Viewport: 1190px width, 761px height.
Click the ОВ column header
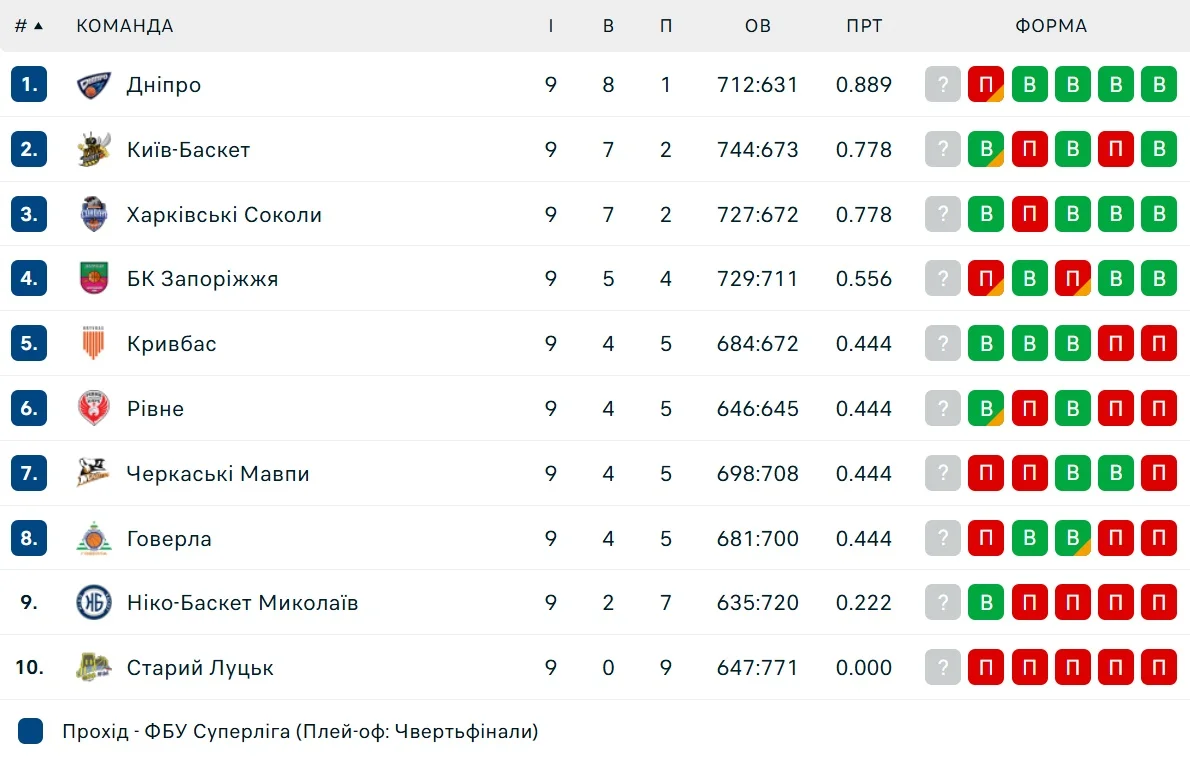coord(758,26)
